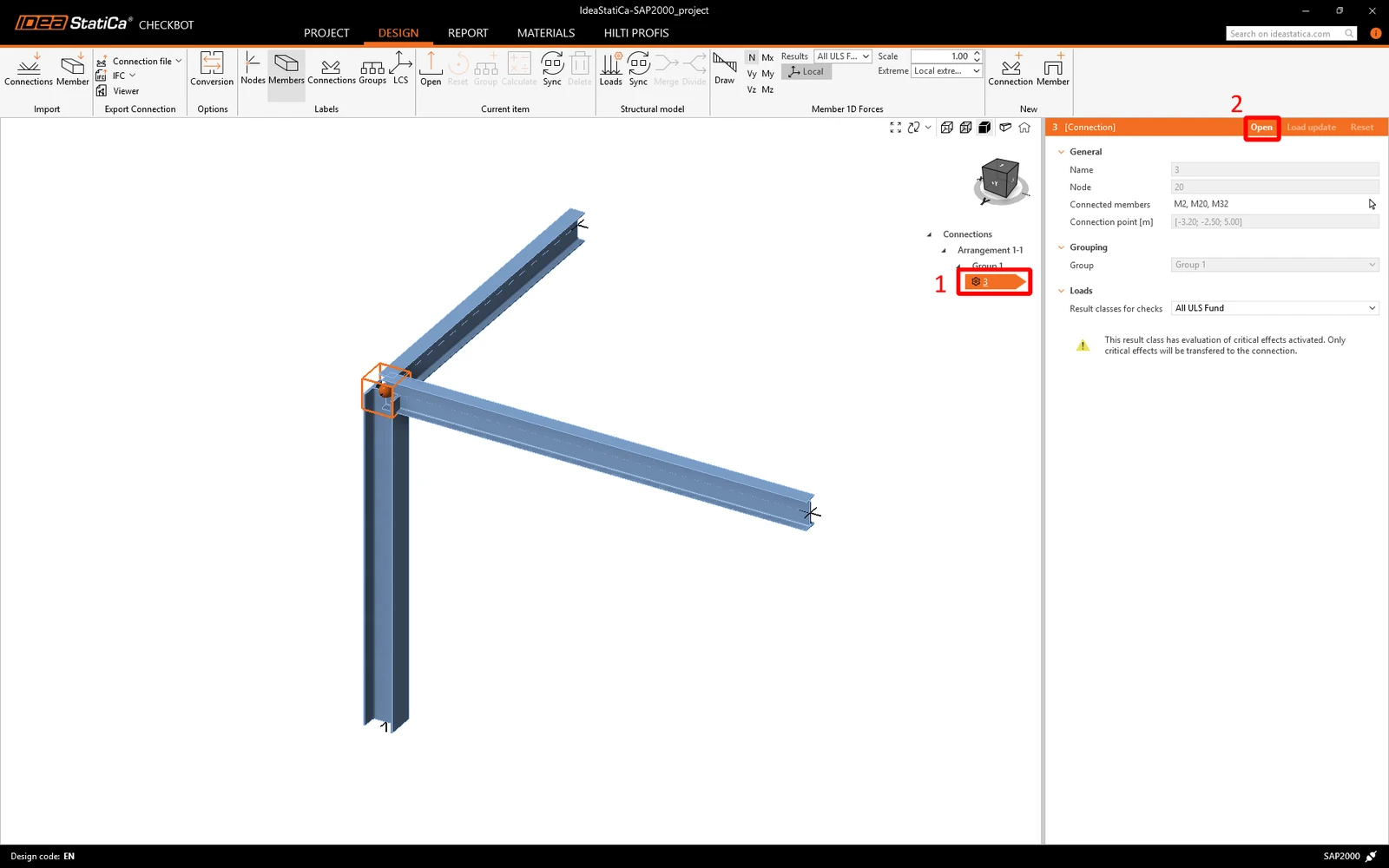Click rotate view icon

pos(913,128)
